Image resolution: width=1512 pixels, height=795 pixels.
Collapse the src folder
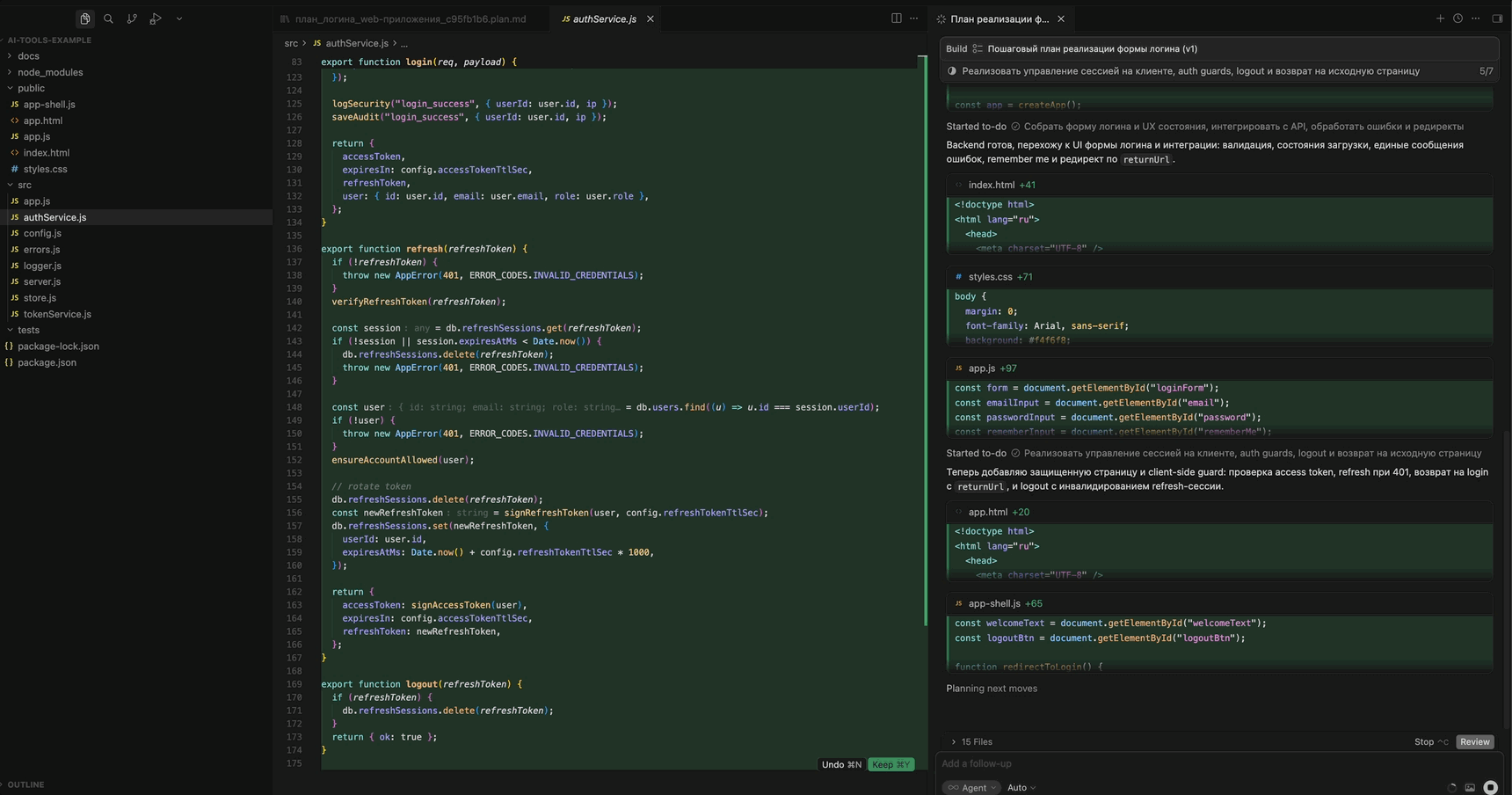(25, 185)
